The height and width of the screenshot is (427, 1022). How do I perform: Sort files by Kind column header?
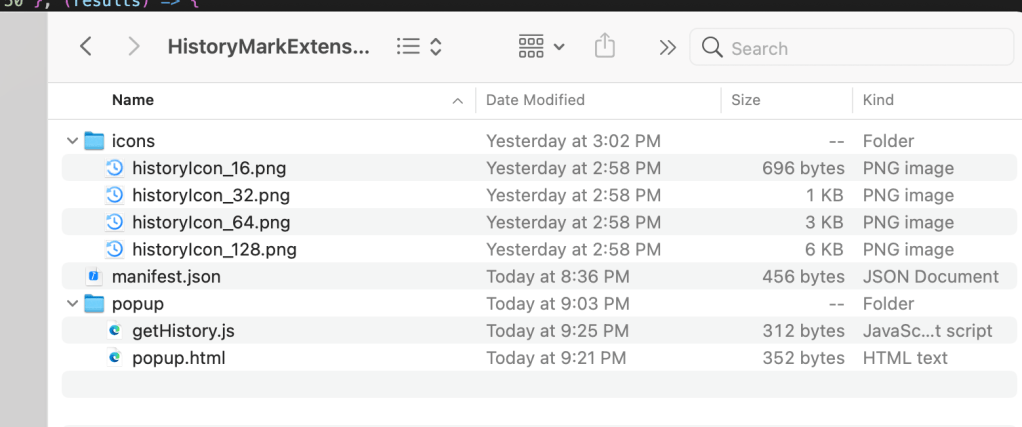(x=878, y=100)
